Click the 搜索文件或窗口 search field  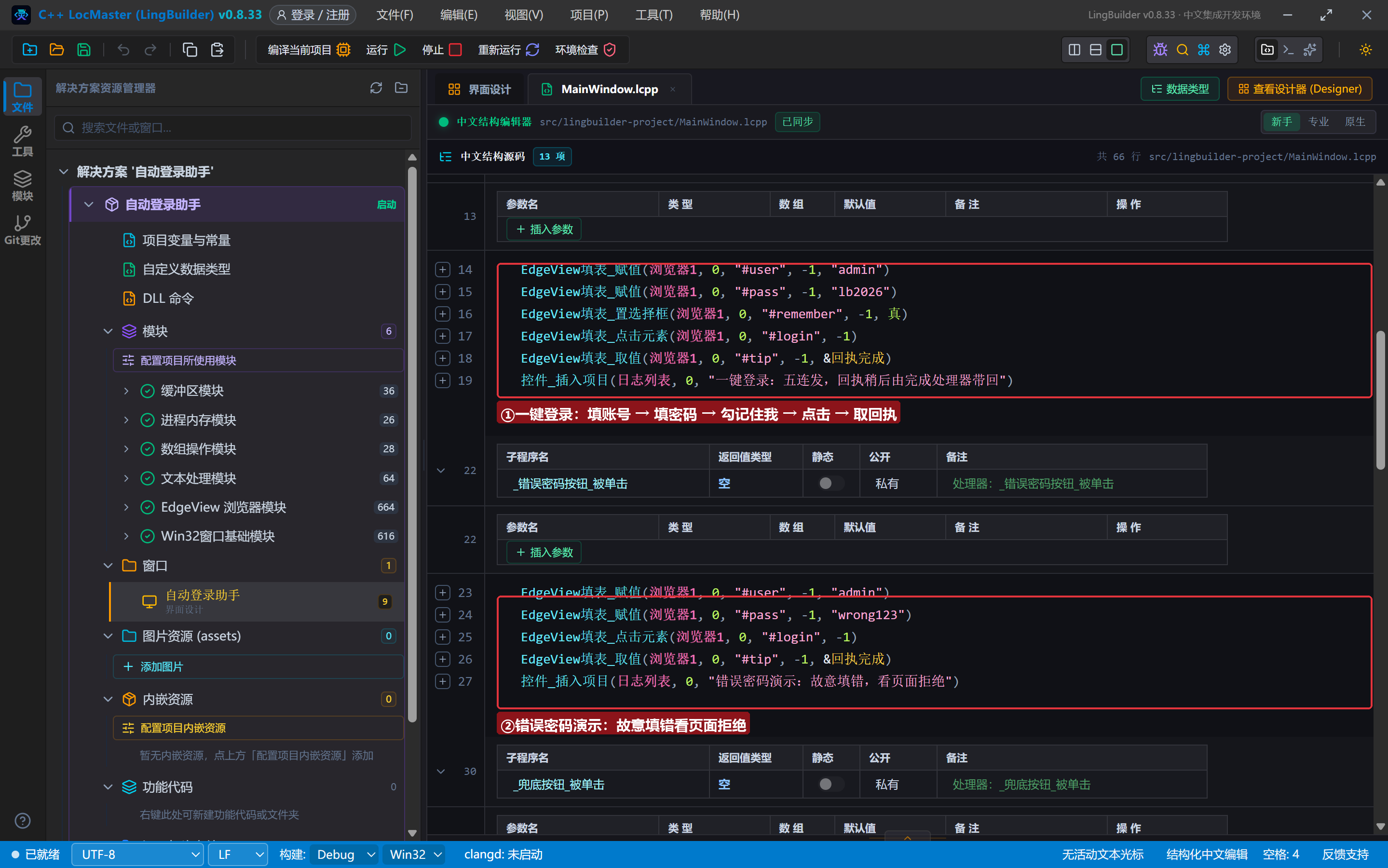[x=233, y=127]
